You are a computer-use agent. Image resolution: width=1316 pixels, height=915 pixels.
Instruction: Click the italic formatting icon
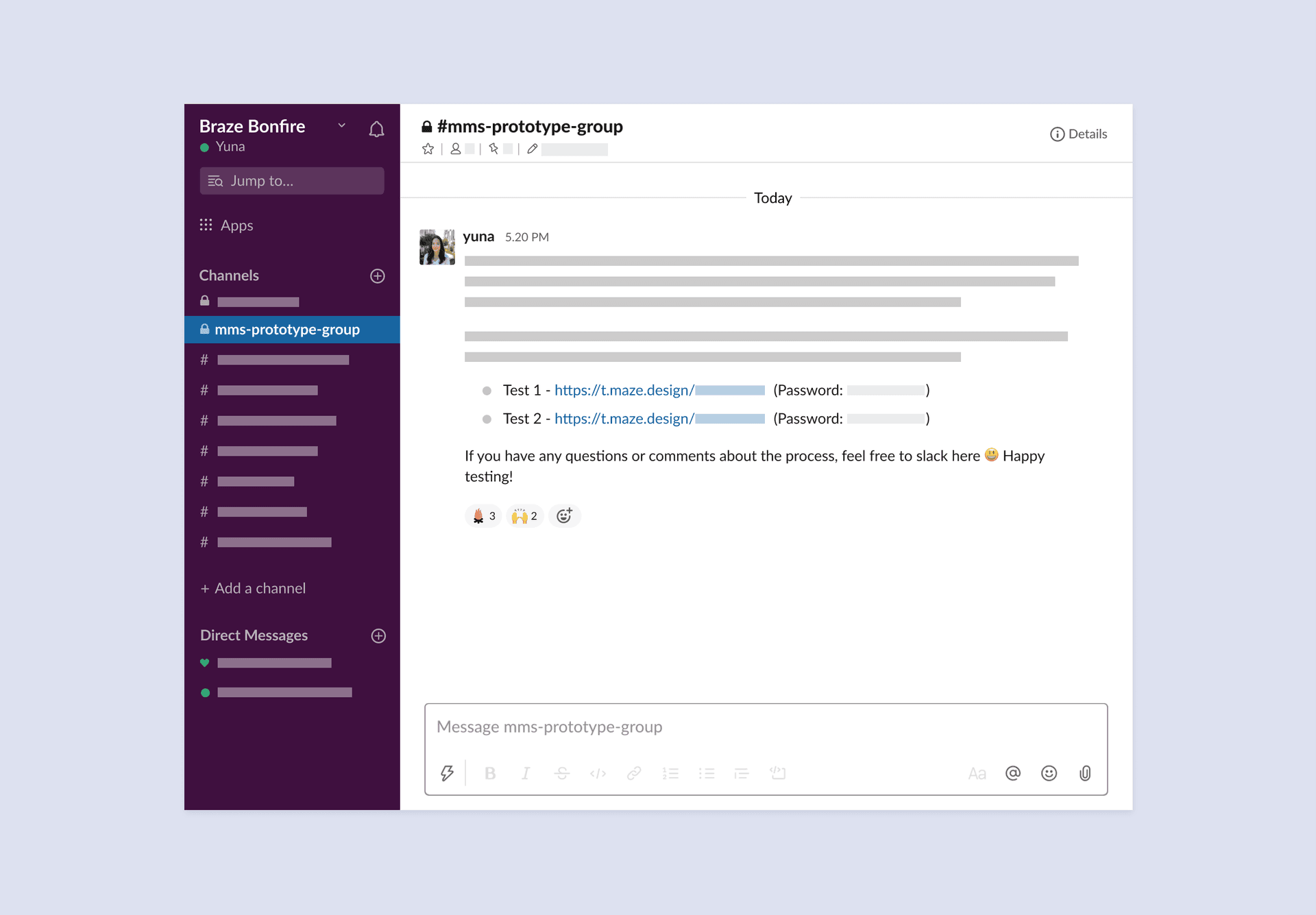click(527, 773)
